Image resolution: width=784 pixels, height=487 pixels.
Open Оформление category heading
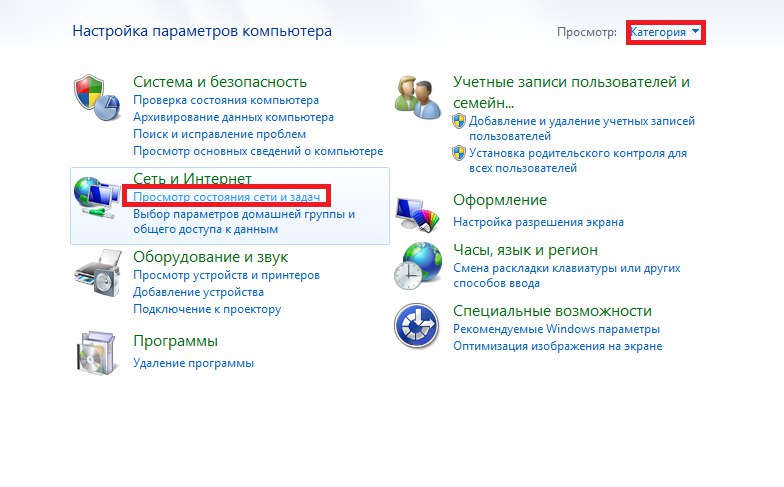pos(500,200)
